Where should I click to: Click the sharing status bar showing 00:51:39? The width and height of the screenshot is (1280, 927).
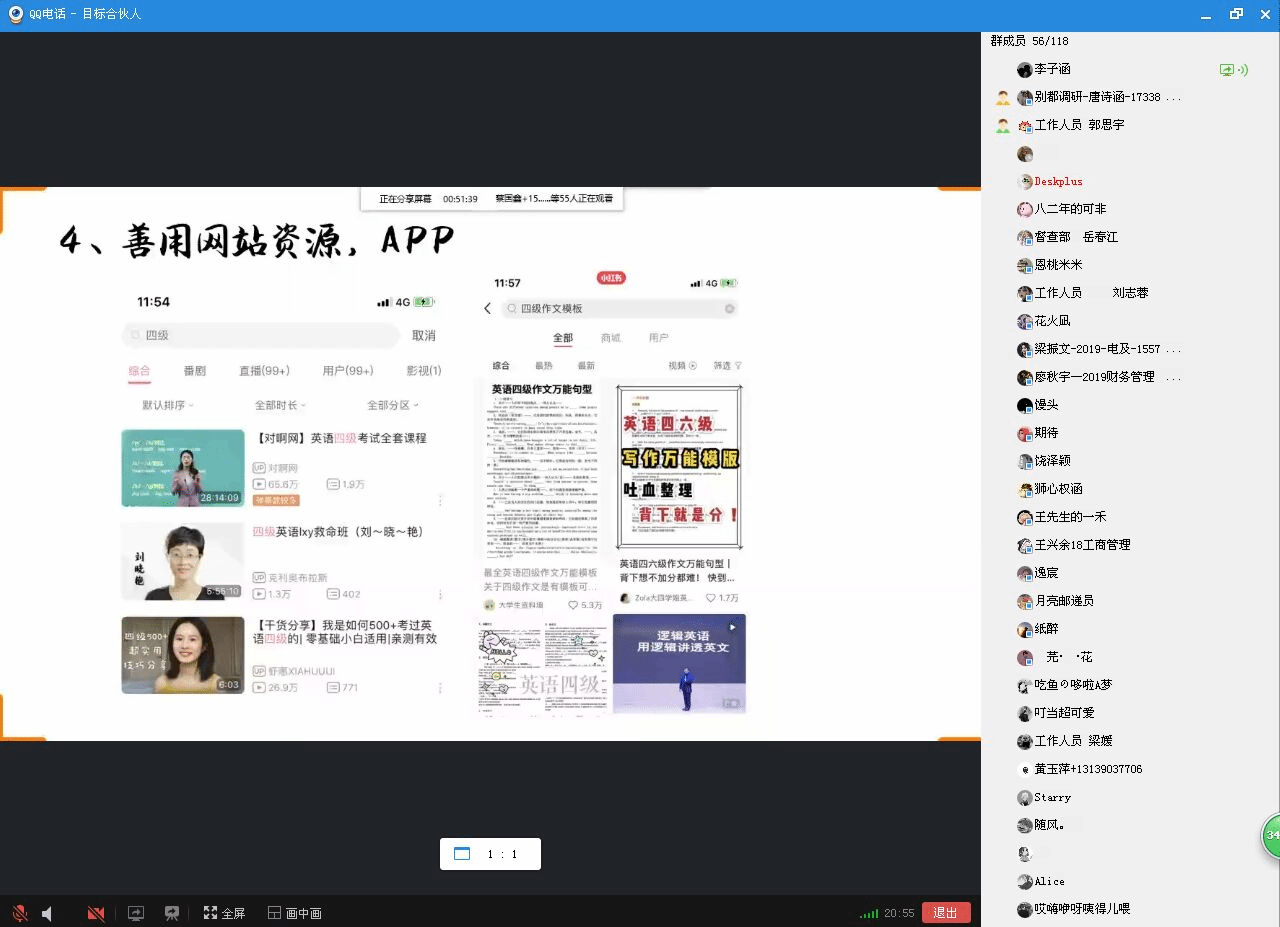tap(492, 199)
